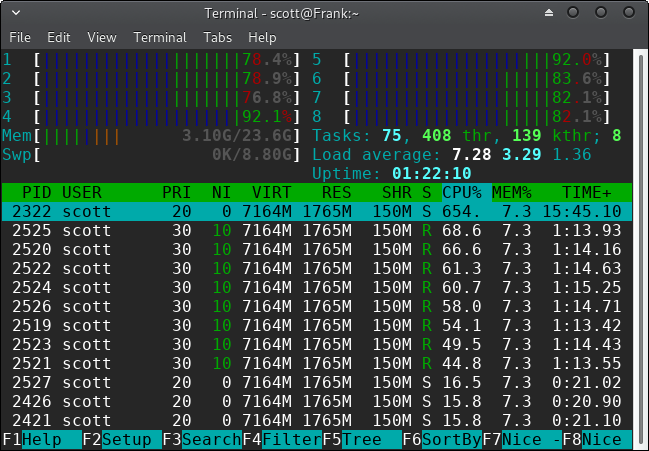Viewport: 649px width, 451px height.
Task: Click the F4 Filter function button
Action: [282, 439]
